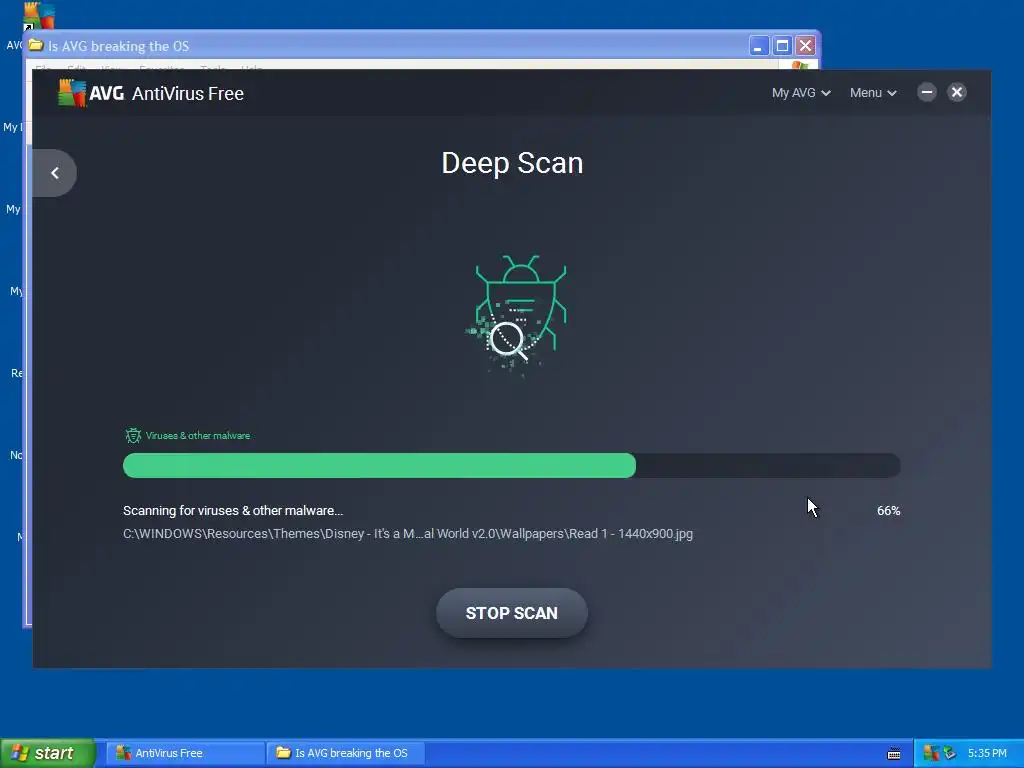
Task: Click the scanned file path text
Action: 408,534
